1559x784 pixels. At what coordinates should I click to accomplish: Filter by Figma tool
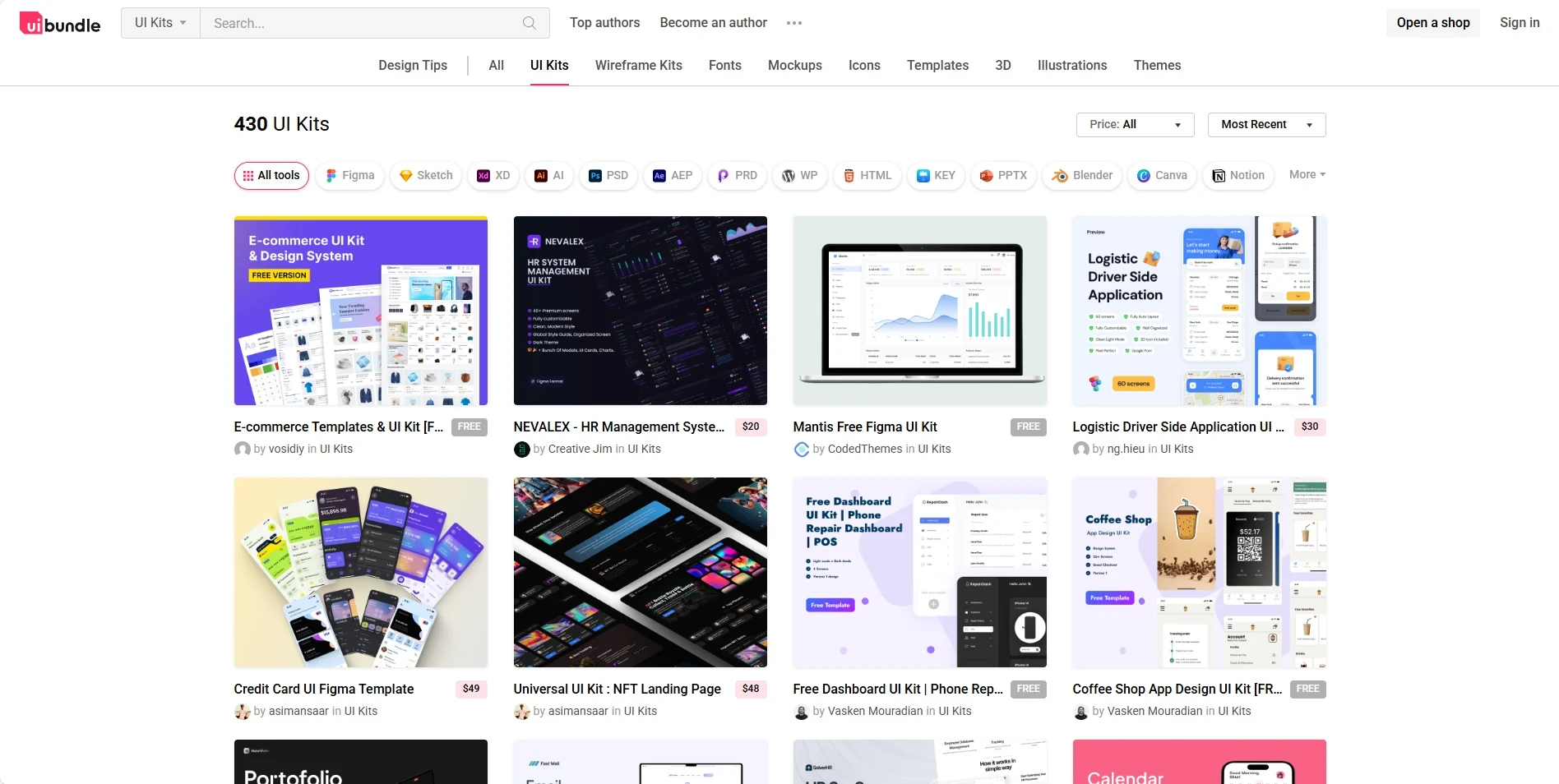[349, 176]
